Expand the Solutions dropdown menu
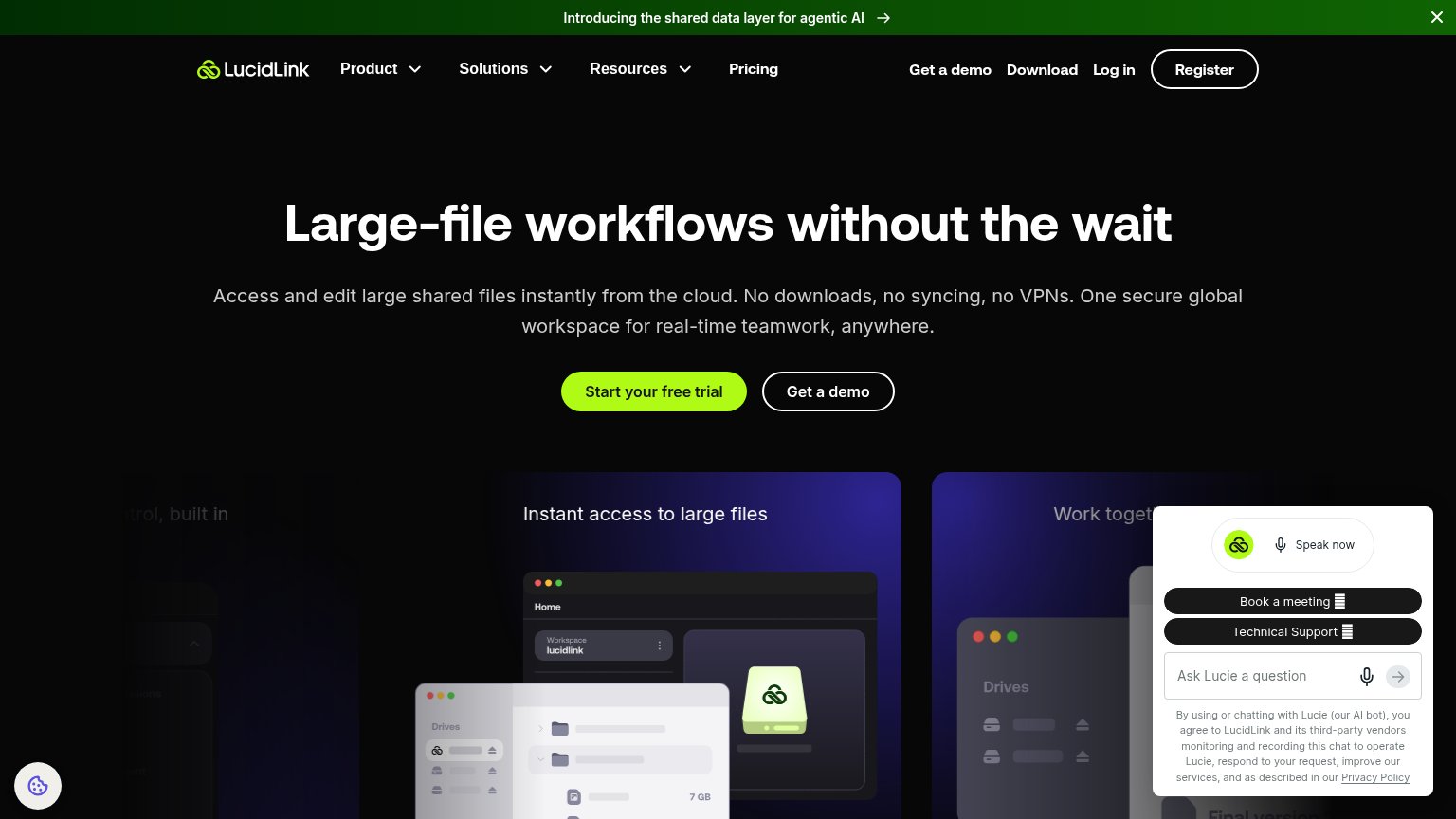The image size is (1456, 819). coord(506,69)
